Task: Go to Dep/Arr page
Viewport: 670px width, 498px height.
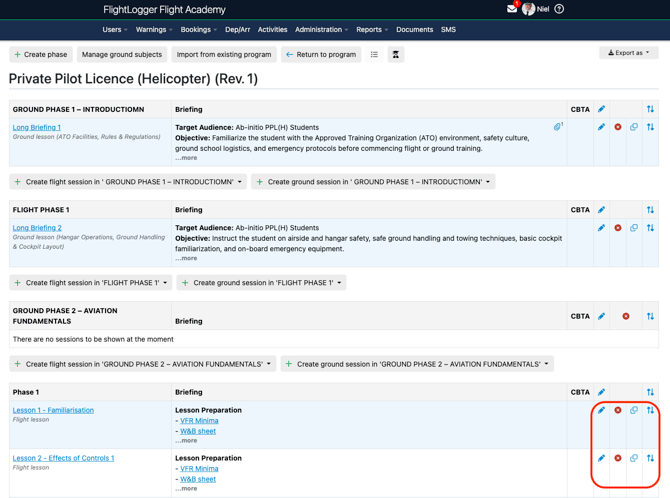Action: coord(238,29)
